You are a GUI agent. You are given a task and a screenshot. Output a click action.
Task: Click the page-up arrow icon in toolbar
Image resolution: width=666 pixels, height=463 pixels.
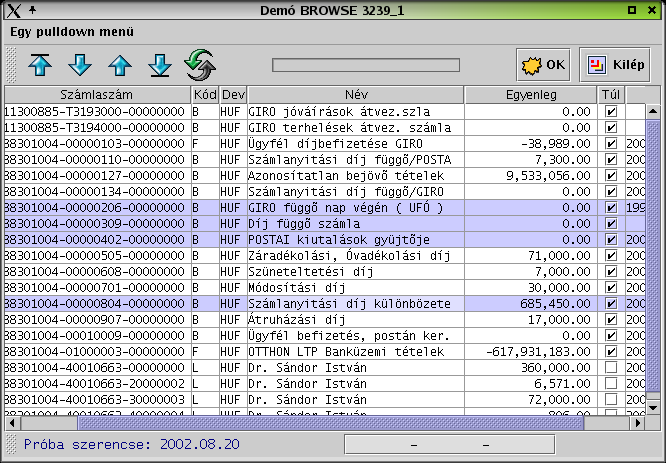click(x=120, y=65)
